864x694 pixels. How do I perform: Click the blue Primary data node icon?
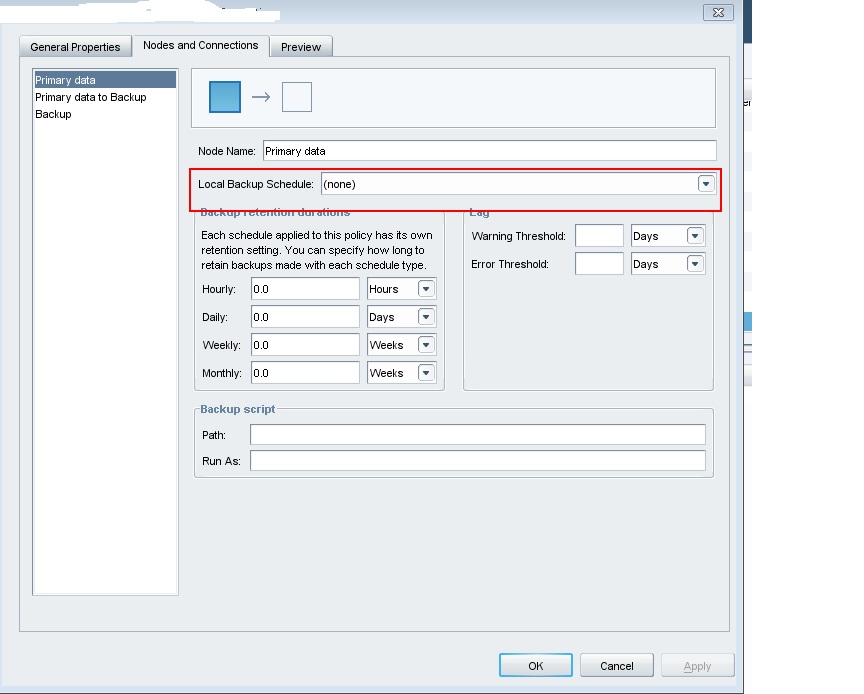pos(225,97)
